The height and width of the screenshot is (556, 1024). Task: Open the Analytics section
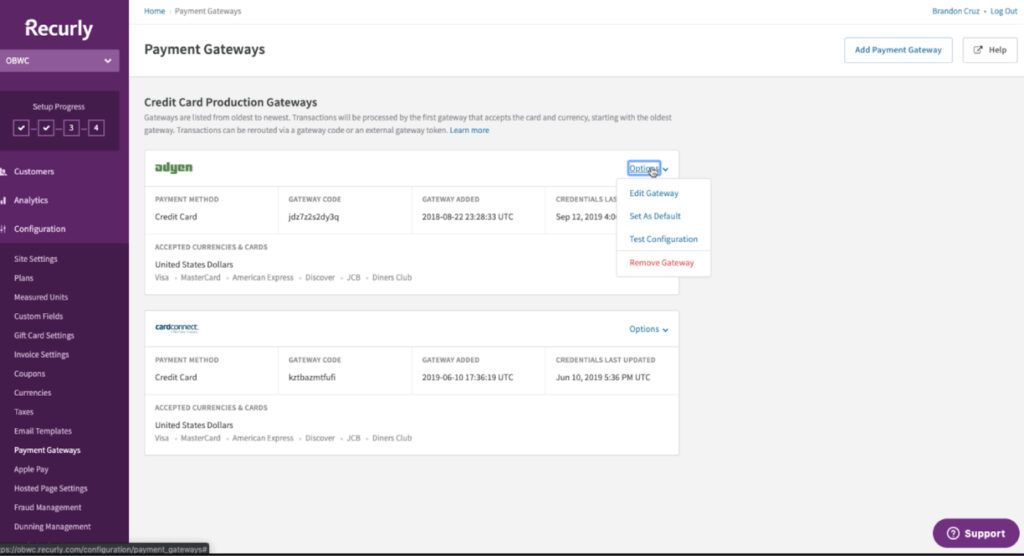tap(31, 201)
